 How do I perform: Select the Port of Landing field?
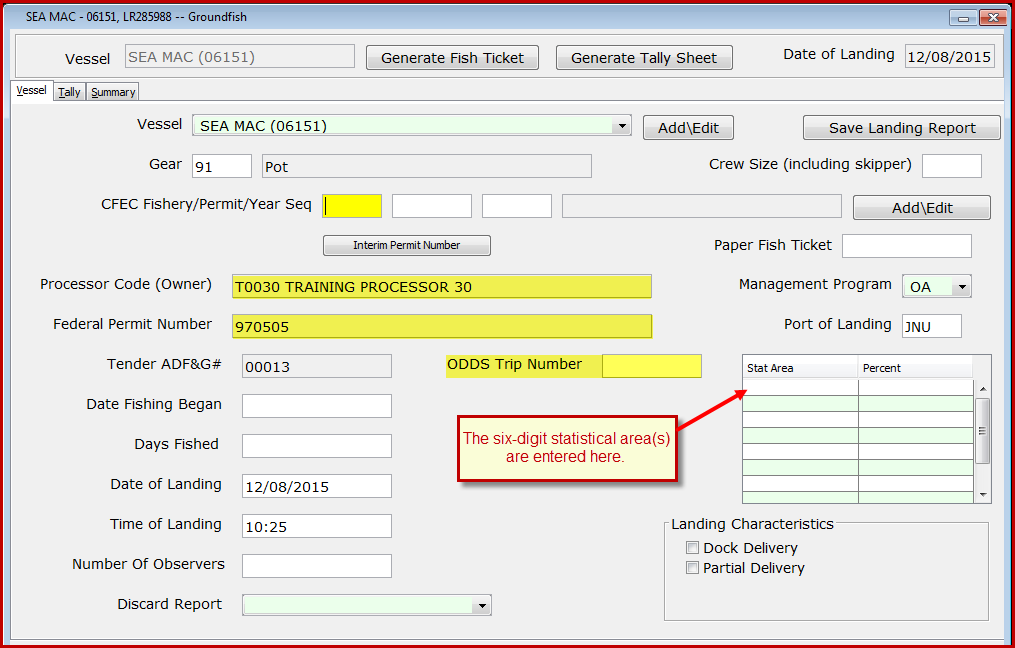coord(931,326)
